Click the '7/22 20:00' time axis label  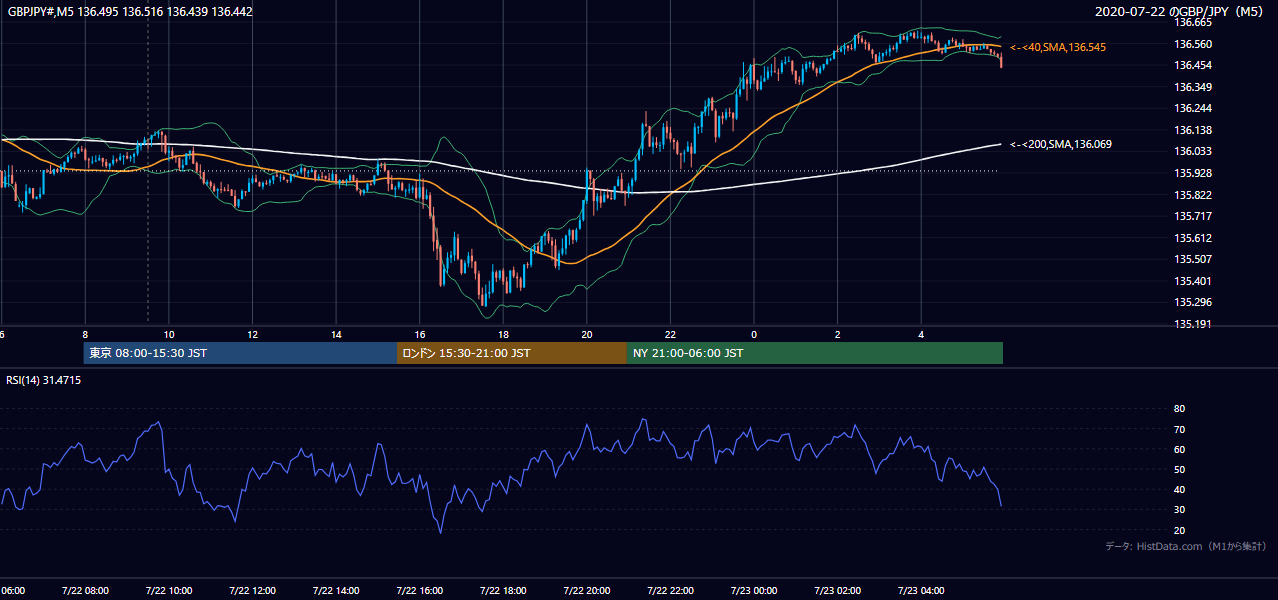coord(587,590)
